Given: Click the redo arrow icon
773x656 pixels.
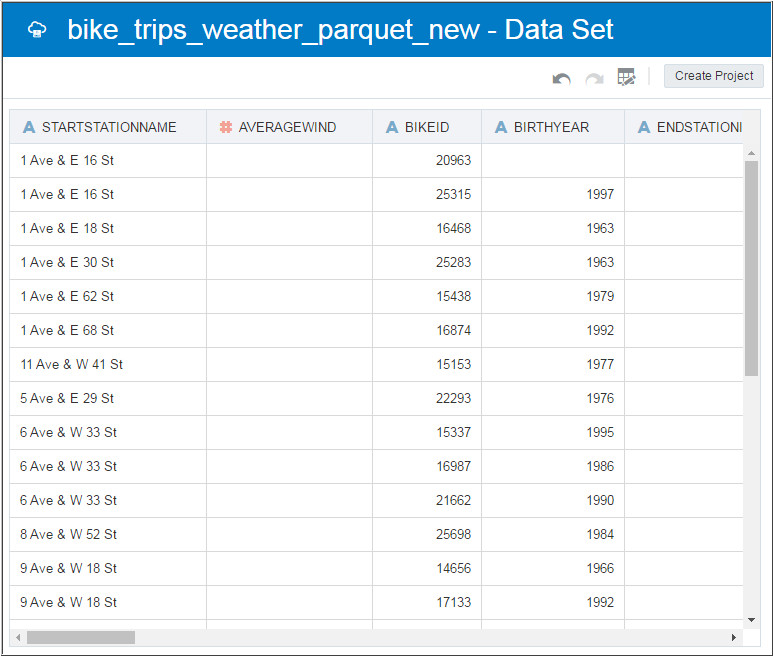Looking at the screenshot, I should 594,77.
